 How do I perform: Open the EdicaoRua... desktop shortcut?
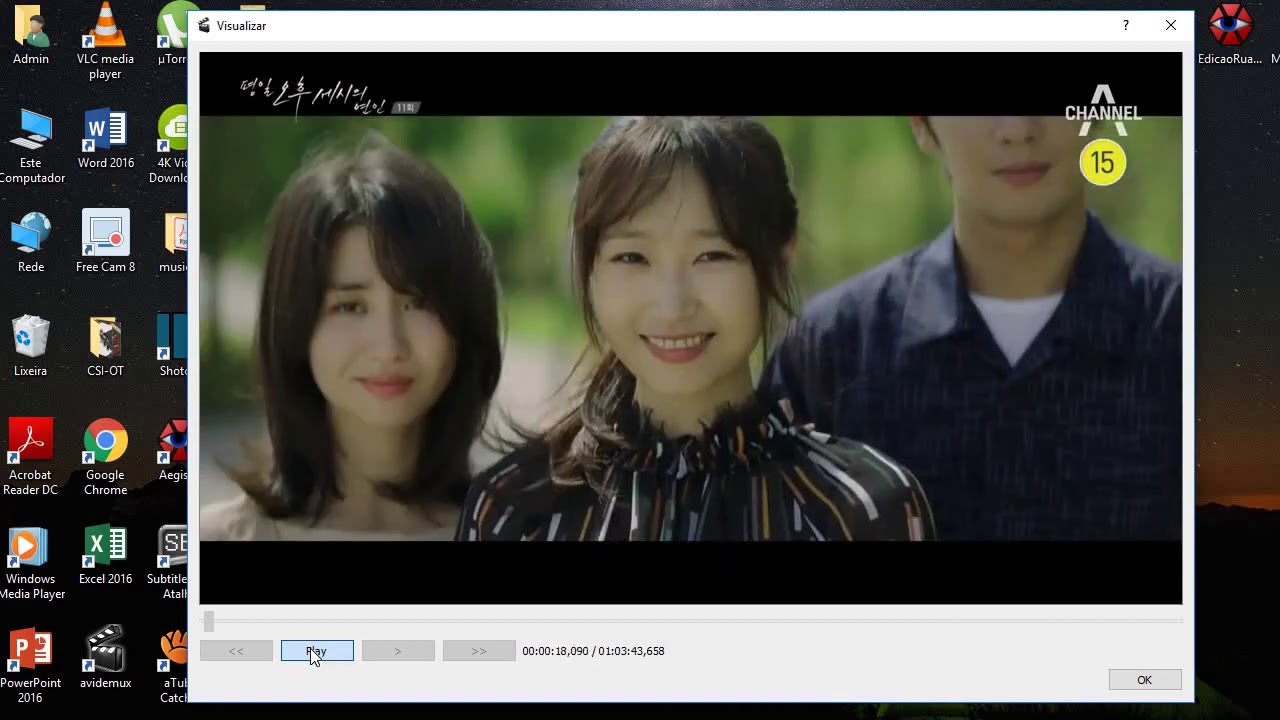pyautogui.click(x=1230, y=36)
